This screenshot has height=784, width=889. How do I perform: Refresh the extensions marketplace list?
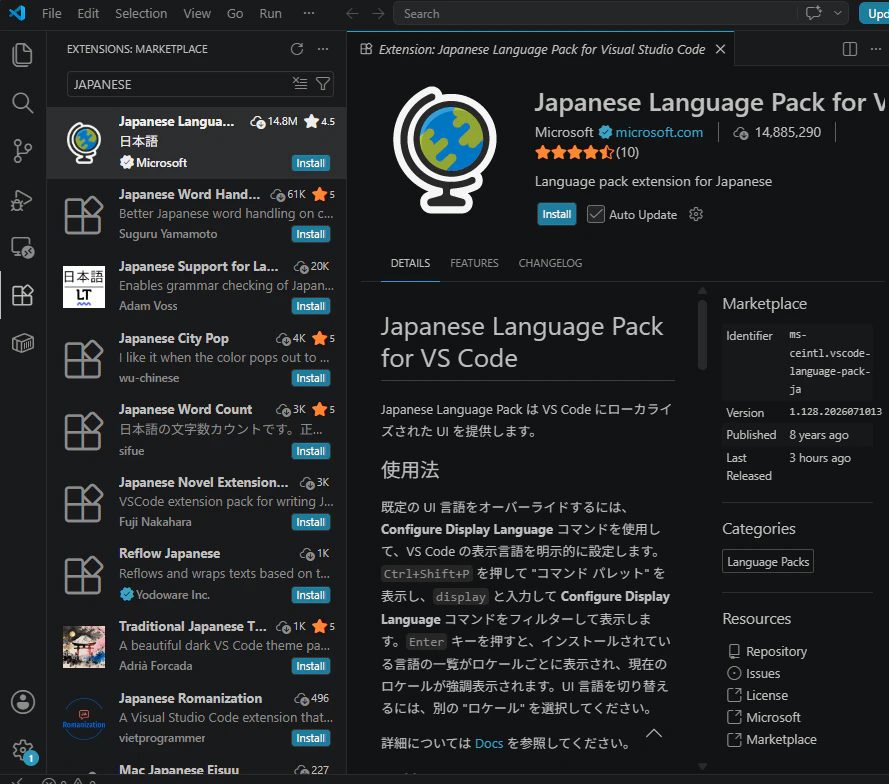[297, 49]
